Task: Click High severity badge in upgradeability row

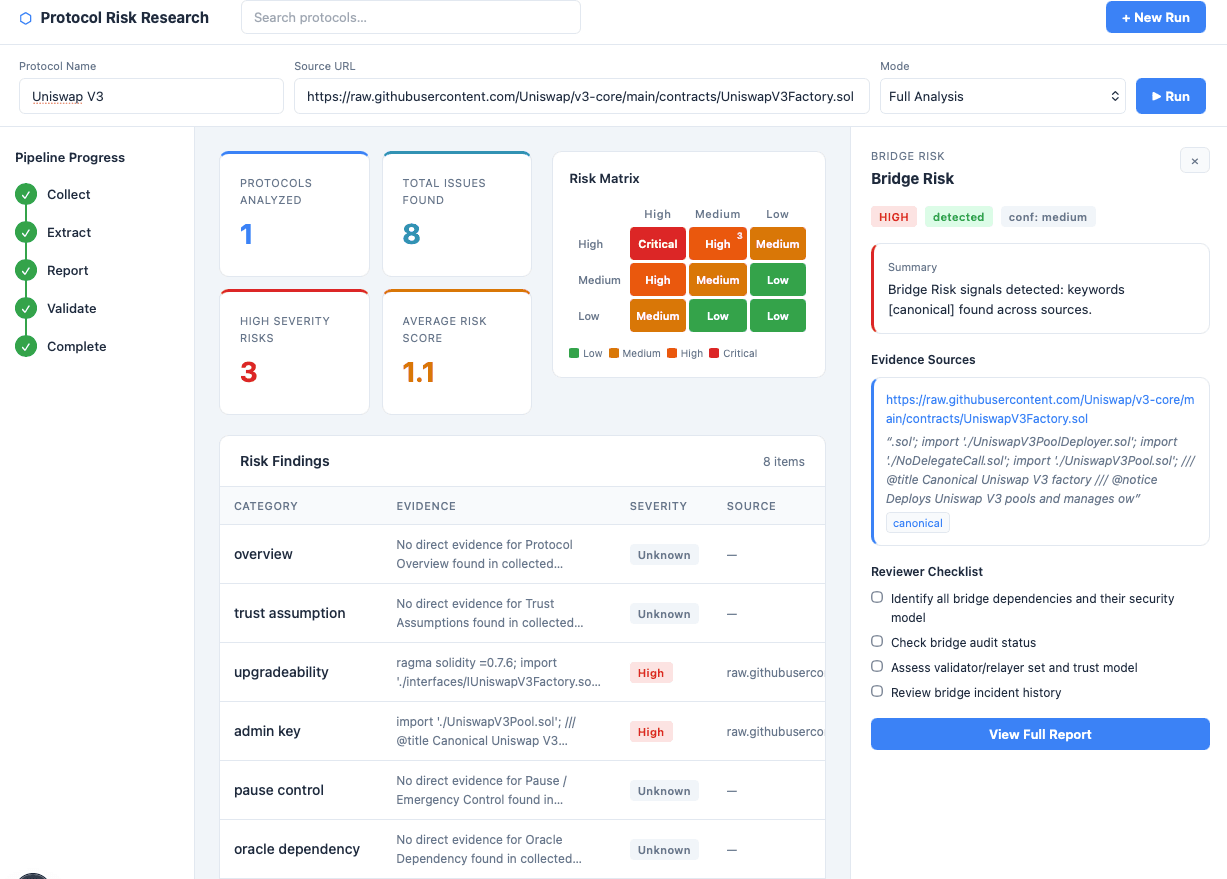Action: point(651,673)
